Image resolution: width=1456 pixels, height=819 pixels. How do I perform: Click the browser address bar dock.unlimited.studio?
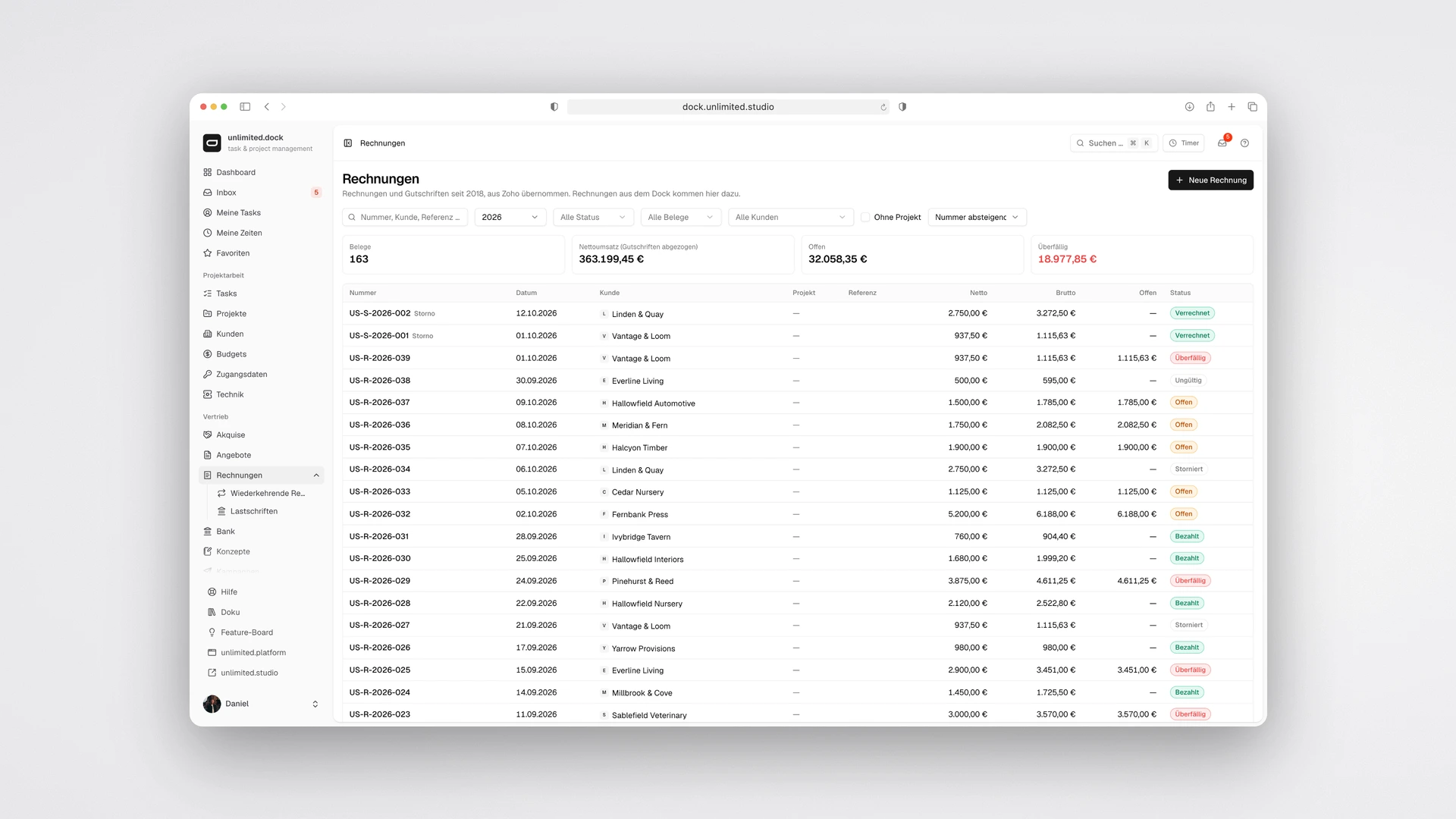pyautogui.click(x=728, y=107)
